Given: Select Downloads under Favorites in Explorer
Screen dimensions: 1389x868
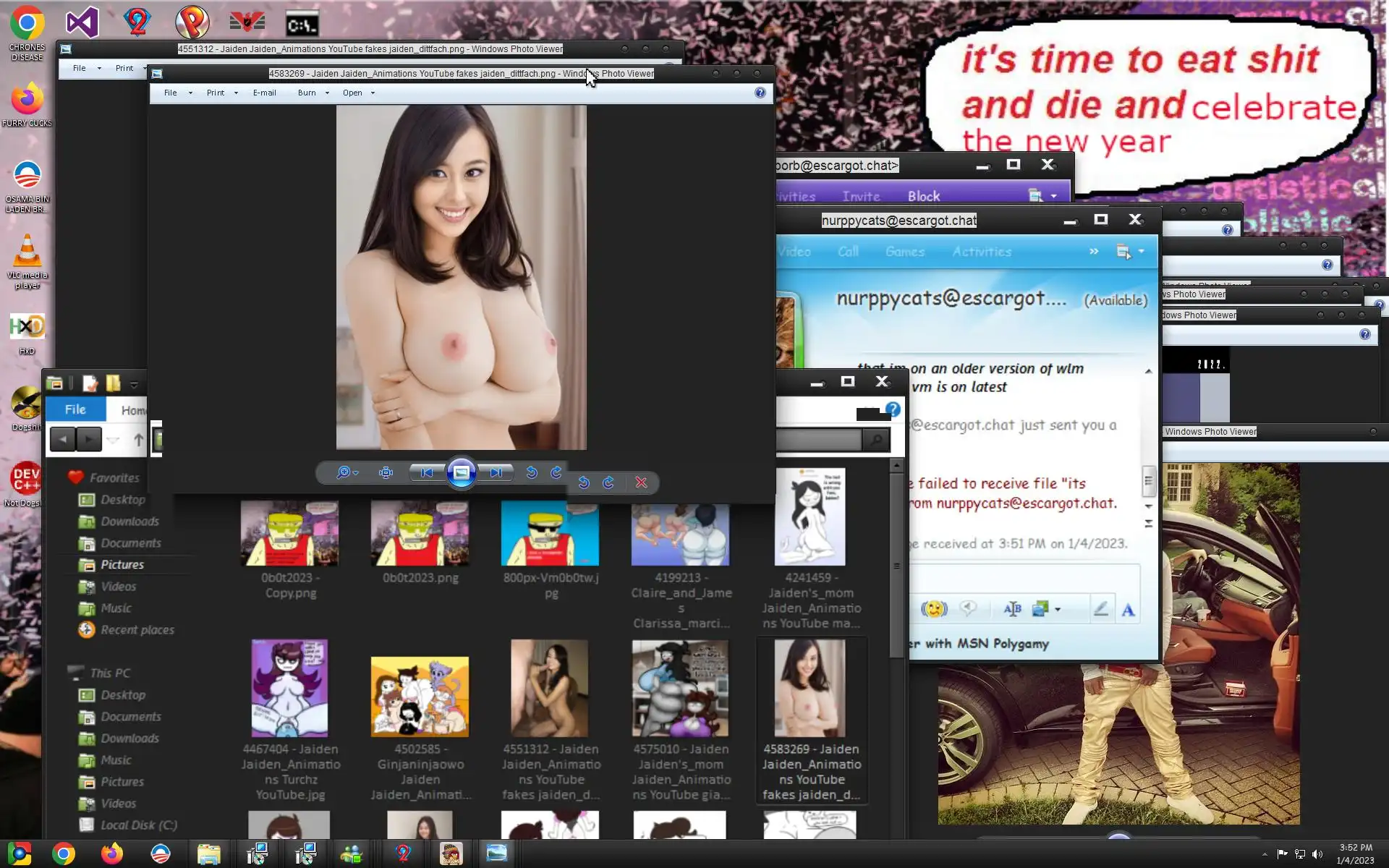Looking at the screenshot, I should 129,522.
